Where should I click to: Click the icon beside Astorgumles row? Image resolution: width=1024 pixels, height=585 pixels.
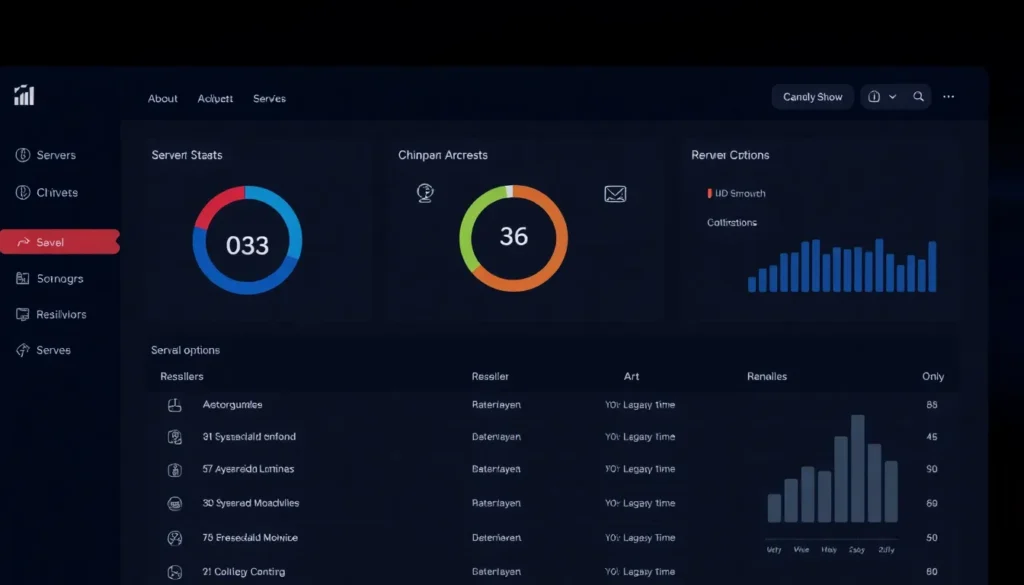(174, 405)
